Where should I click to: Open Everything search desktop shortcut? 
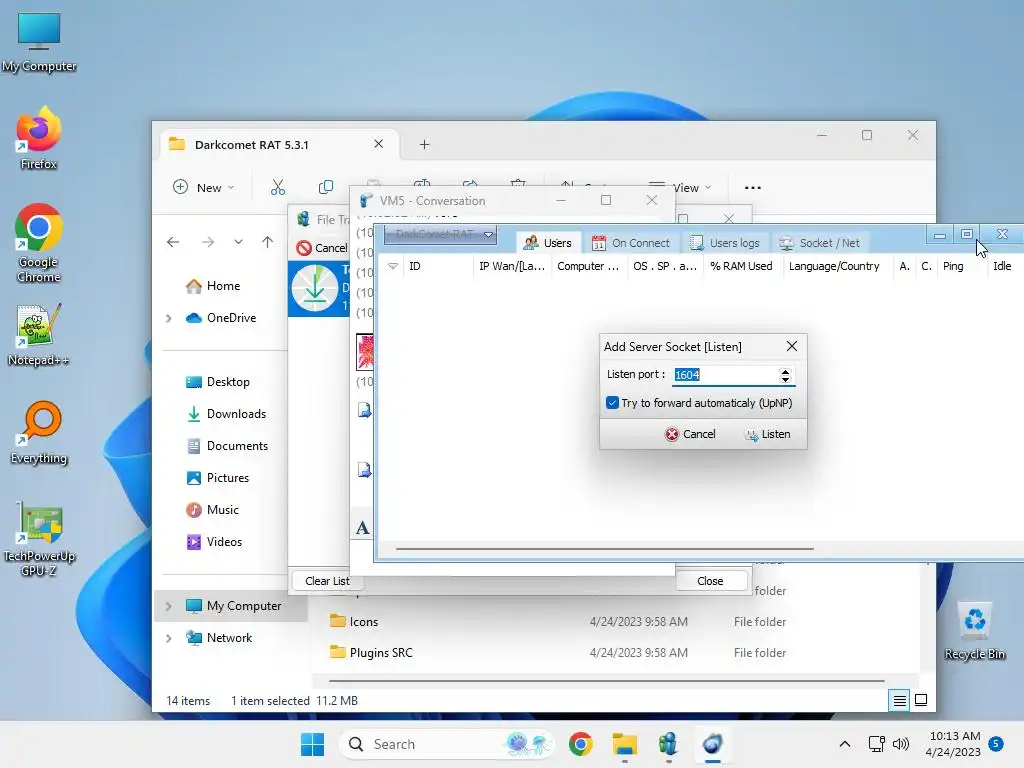click(39, 432)
